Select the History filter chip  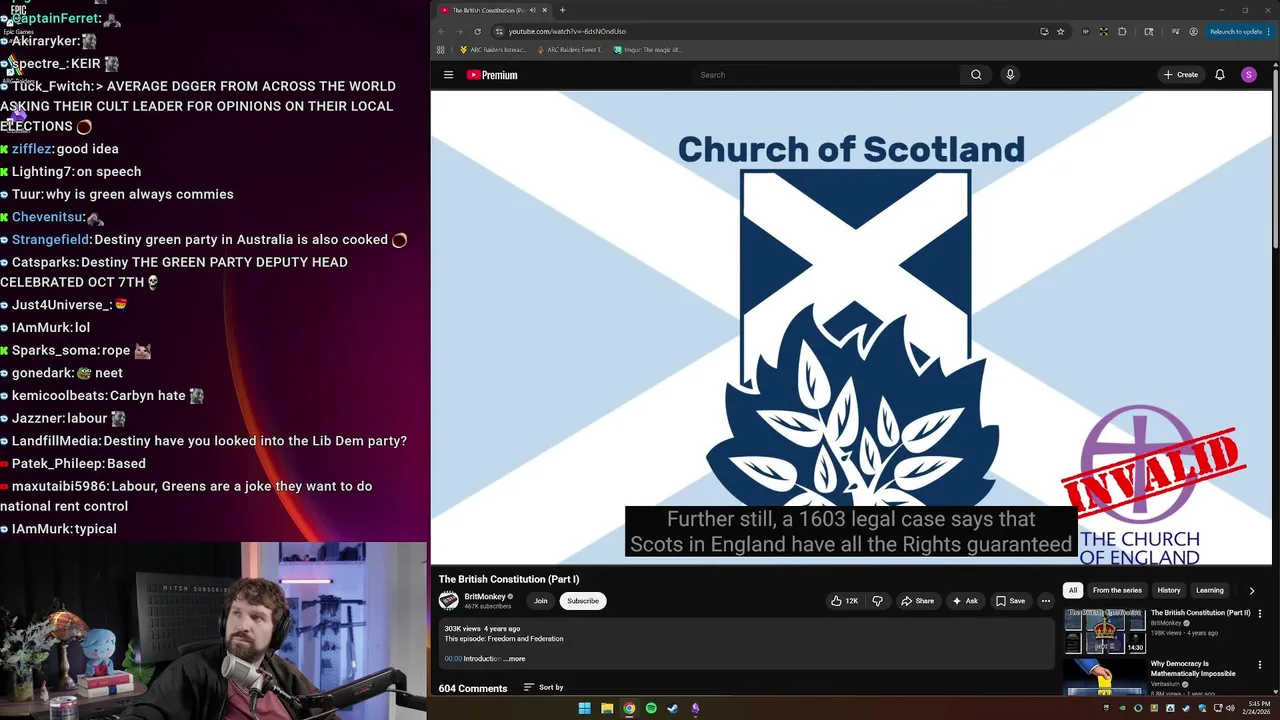click(1169, 590)
